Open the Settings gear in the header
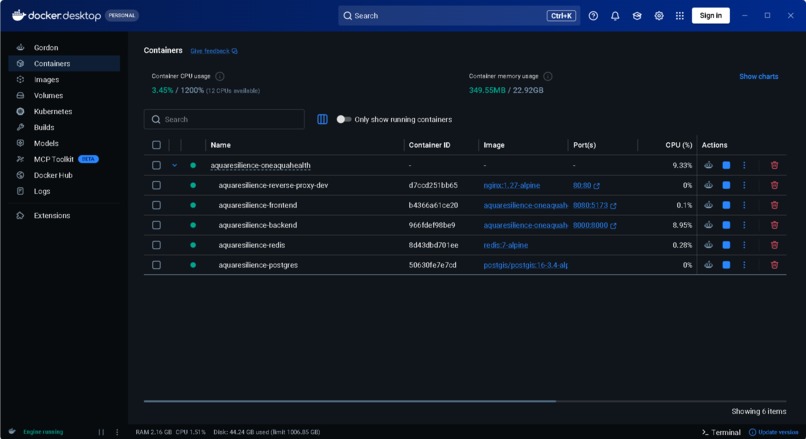The image size is (806, 439). click(658, 16)
